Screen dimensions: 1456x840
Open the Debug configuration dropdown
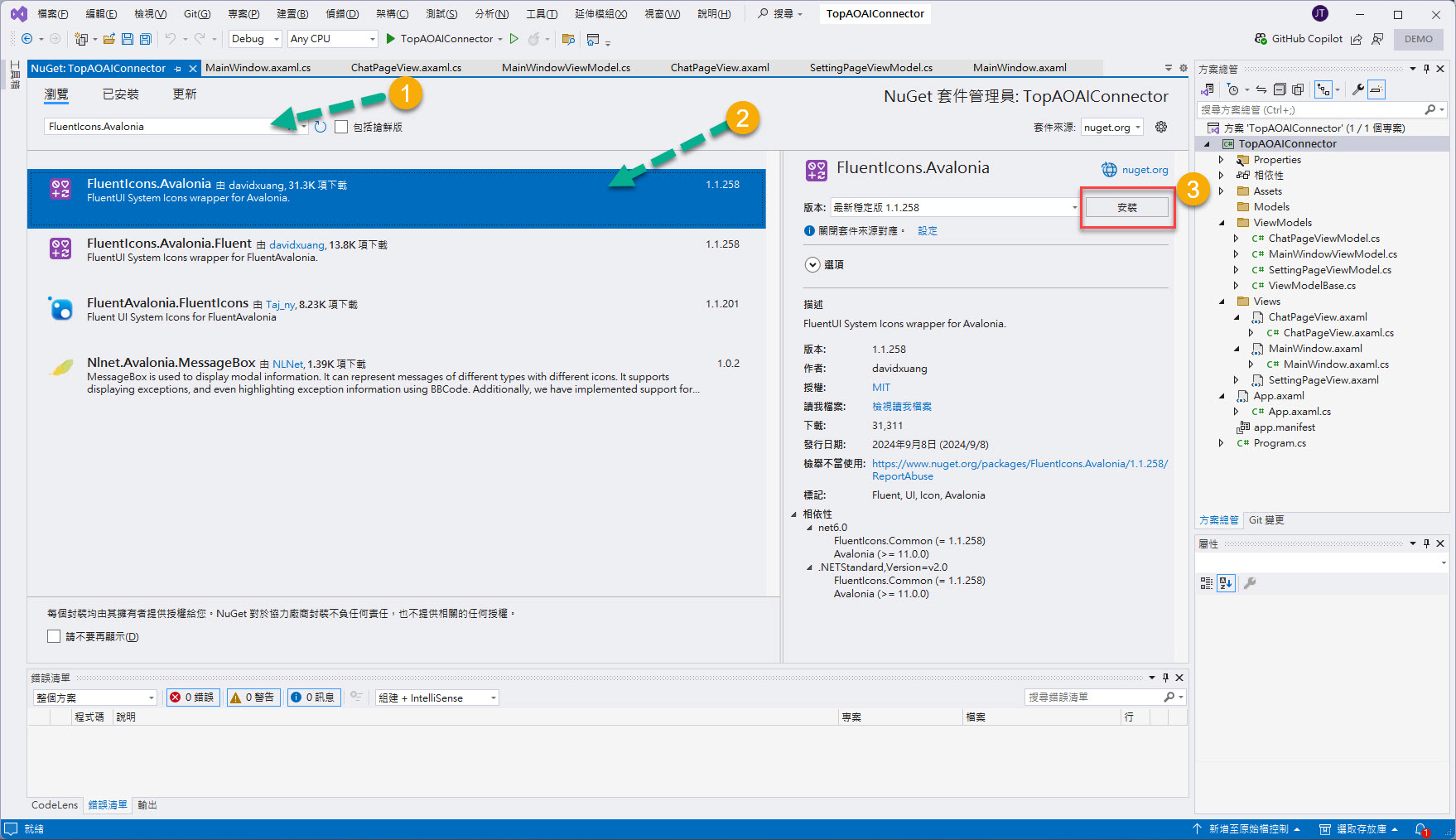[256, 39]
